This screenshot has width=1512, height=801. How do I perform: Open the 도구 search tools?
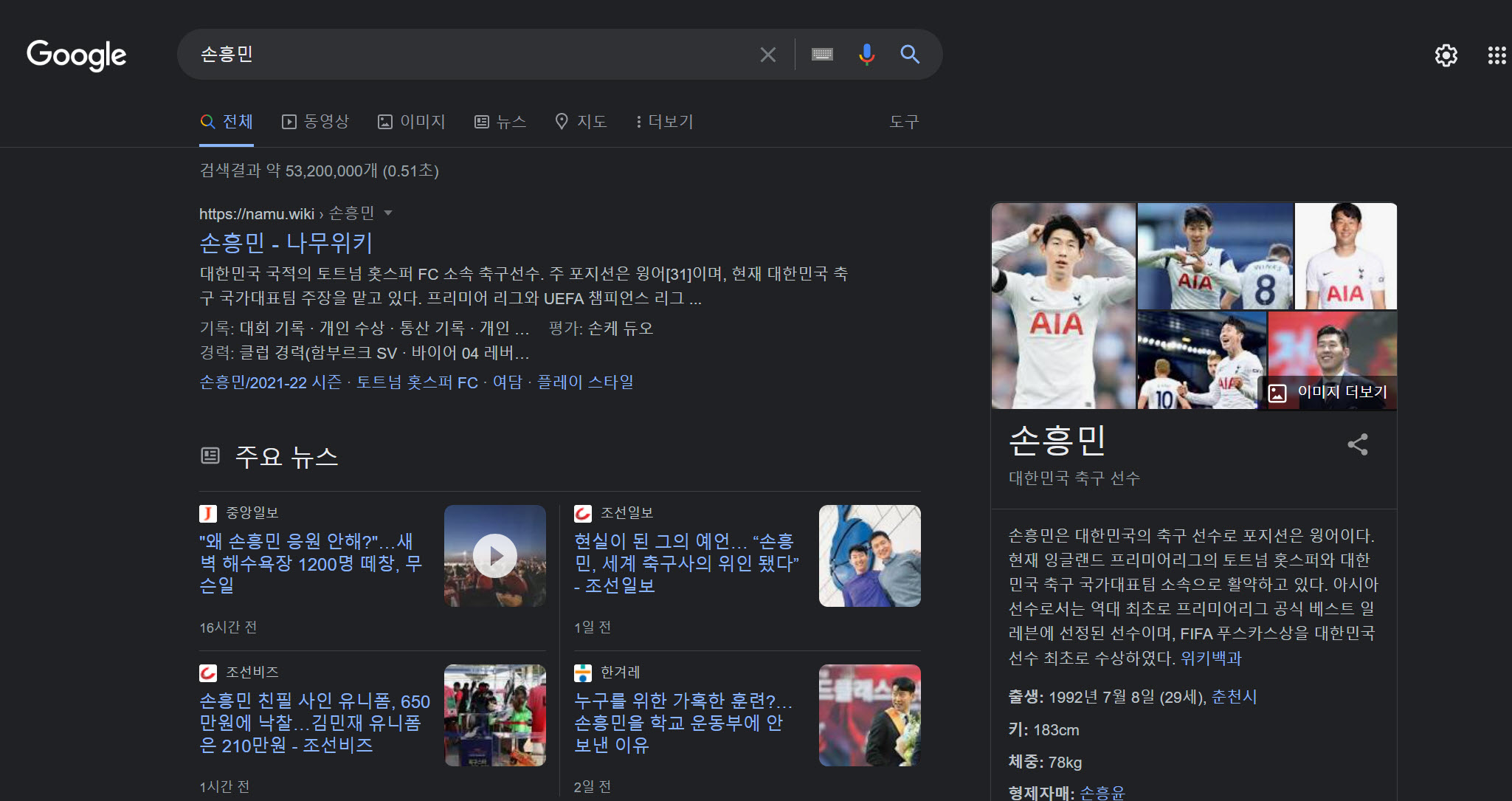point(903,122)
